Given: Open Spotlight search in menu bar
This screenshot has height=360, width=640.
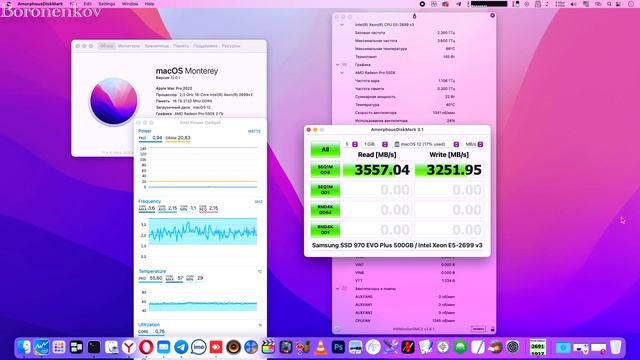Looking at the screenshot, I should click(x=609, y=4).
